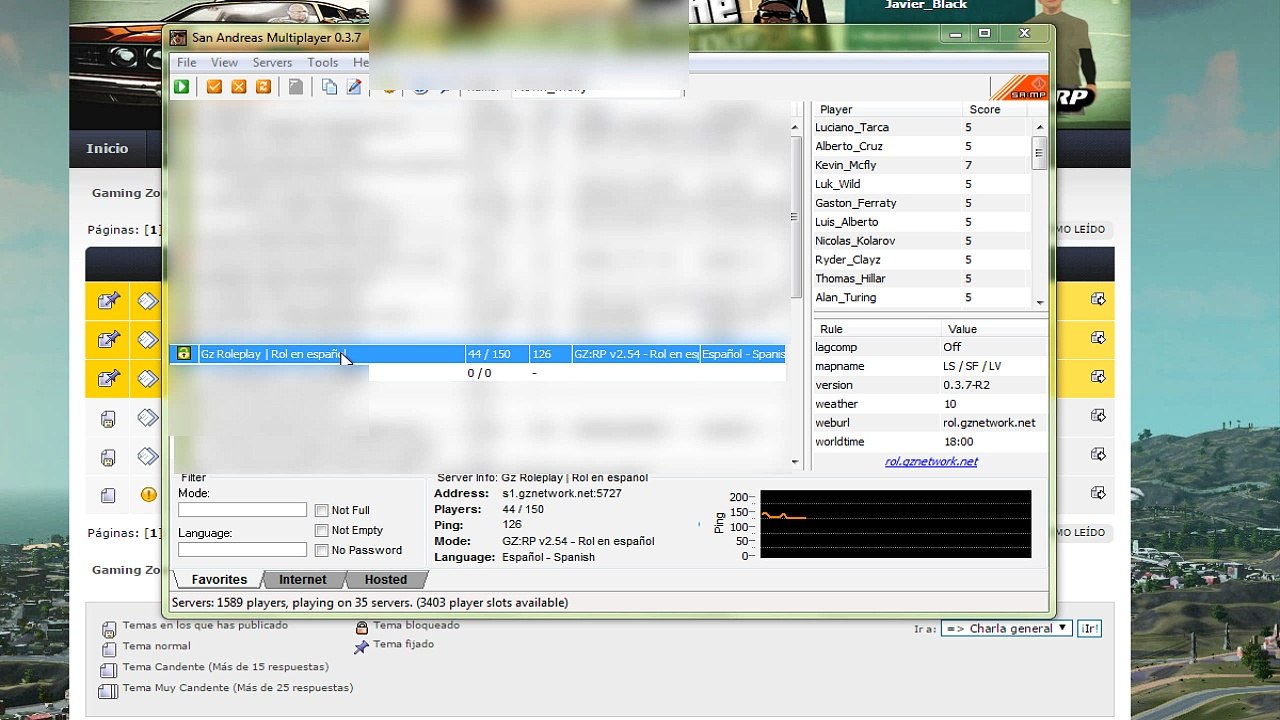1280x720 pixels.
Task: Click the weburl rule row
Action: [x=931, y=424]
